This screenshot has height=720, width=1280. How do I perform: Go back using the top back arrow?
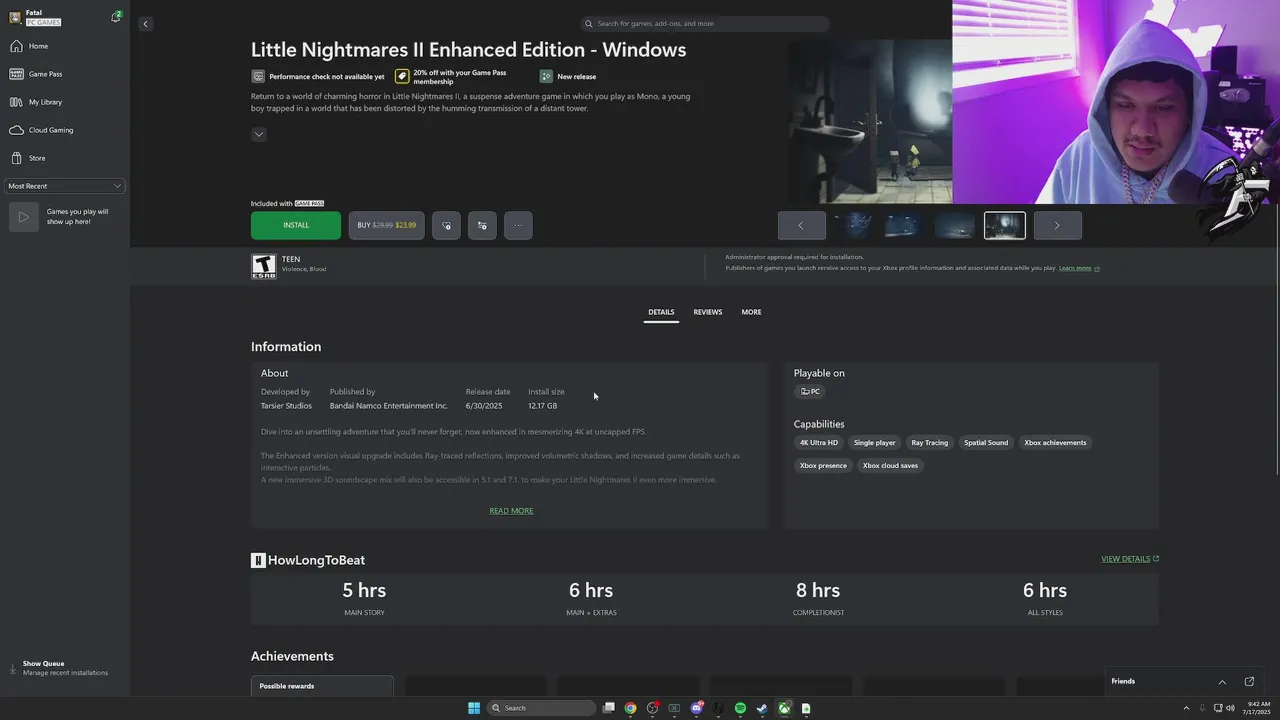[x=145, y=24]
